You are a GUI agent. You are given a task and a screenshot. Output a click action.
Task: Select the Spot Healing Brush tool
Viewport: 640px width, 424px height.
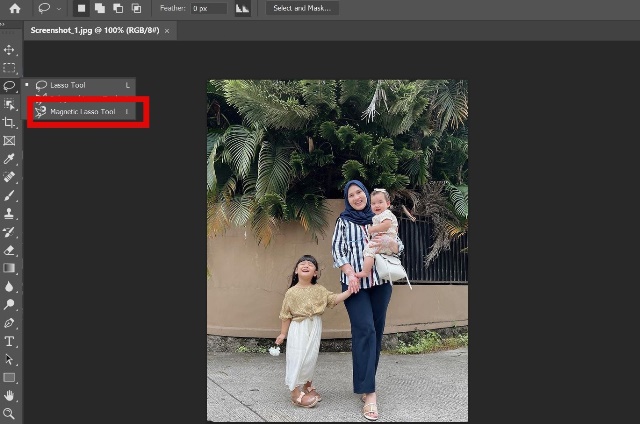coord(9,177)
